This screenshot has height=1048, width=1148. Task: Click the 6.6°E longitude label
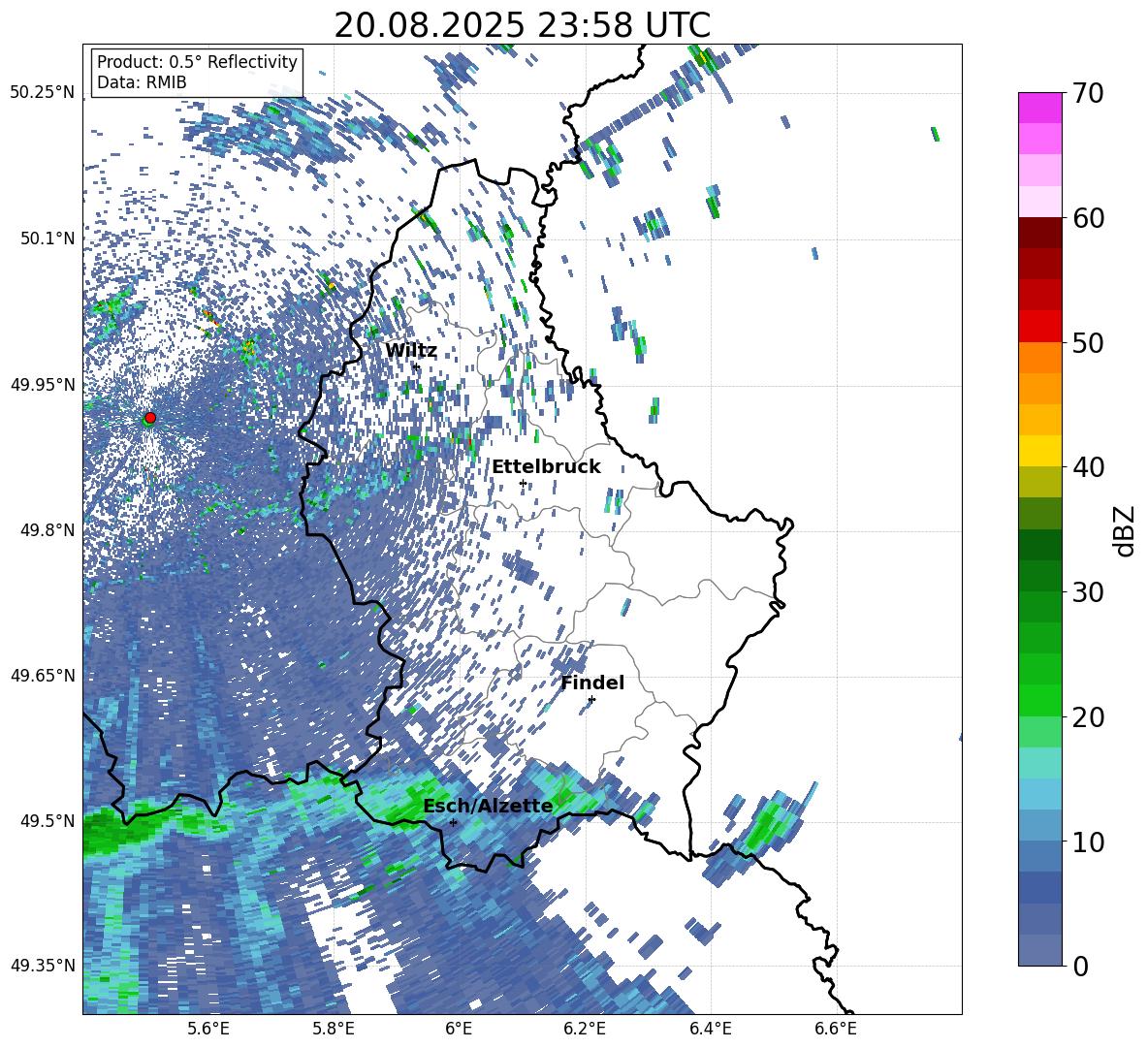pos(836,1029)
